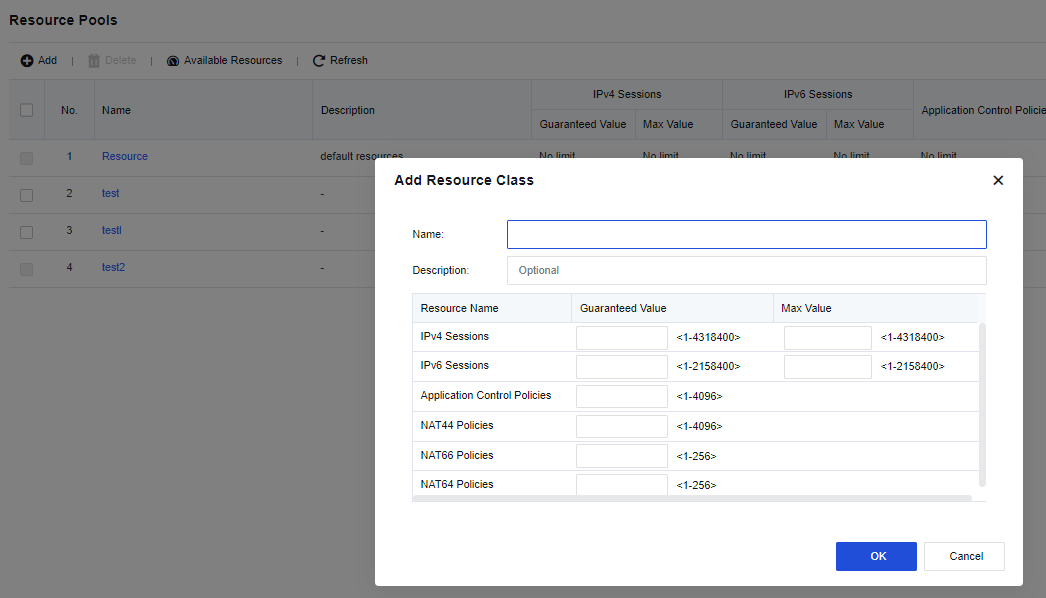
Task: Select the checkbox for row test2
Action: (x=27, y=268)
